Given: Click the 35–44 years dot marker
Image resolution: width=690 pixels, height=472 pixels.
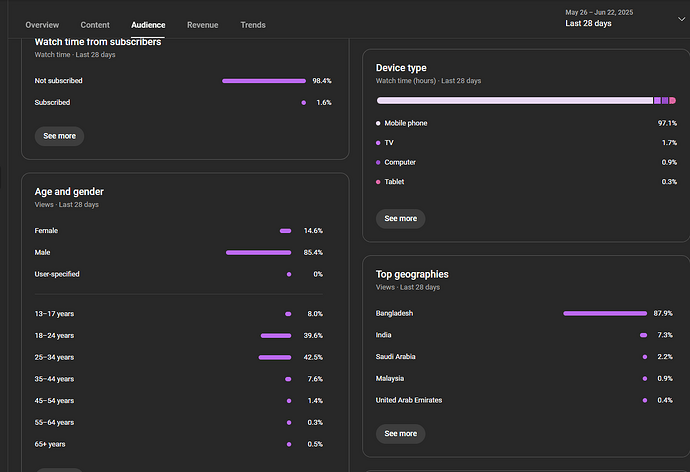Looking at the screenshot, I should click(x=288, y=379).
